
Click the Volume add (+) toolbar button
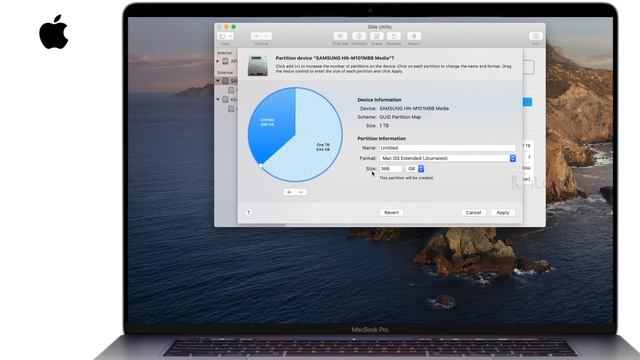(256, 36)
